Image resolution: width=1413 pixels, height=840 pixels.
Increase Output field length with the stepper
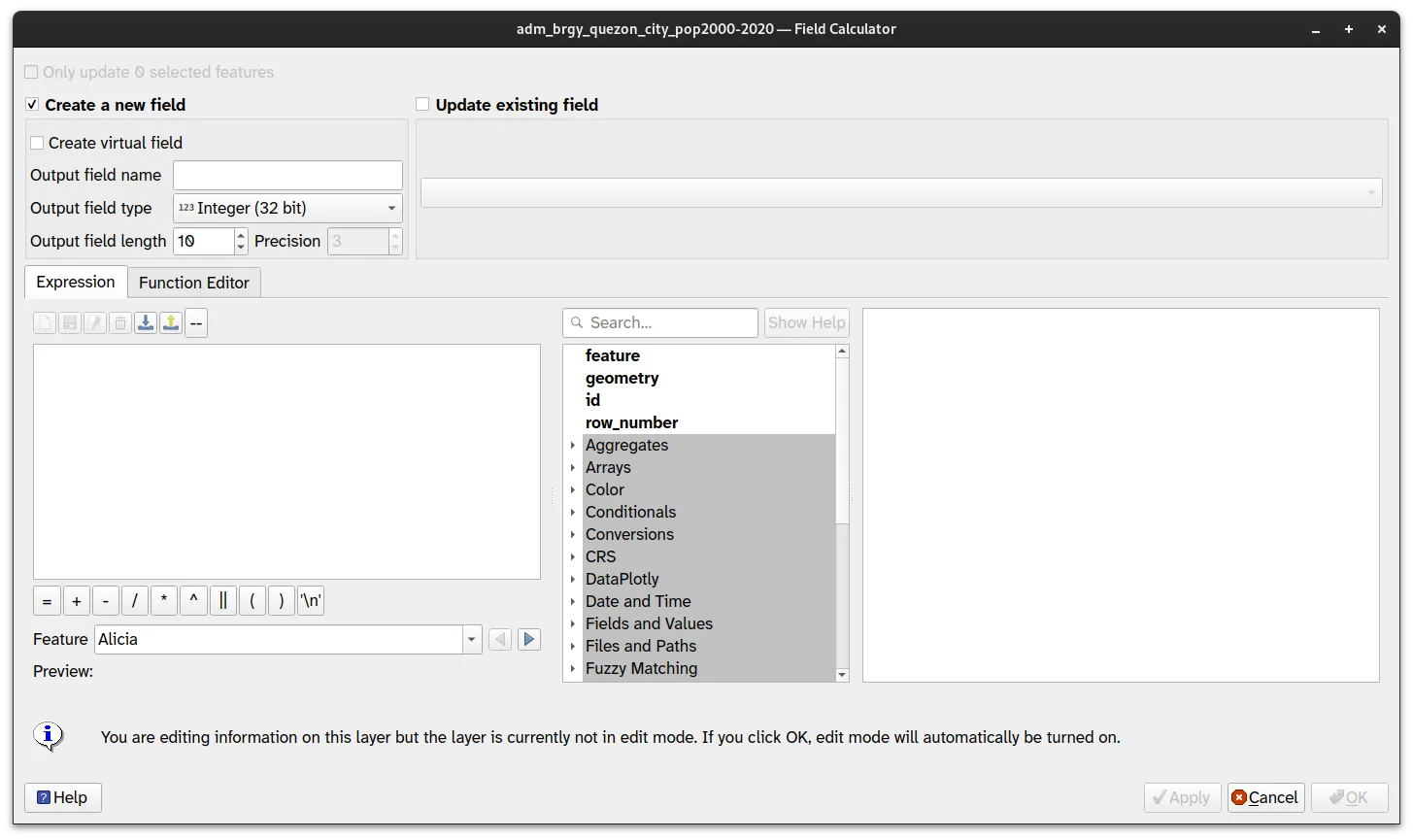pyautogui.click(x=240, y=235)
